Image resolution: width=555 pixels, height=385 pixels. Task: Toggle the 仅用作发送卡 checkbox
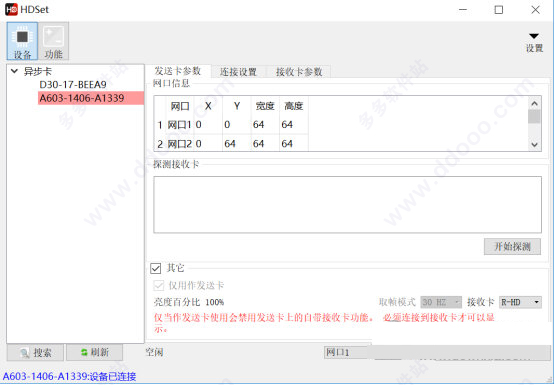(x=159, y=285)
